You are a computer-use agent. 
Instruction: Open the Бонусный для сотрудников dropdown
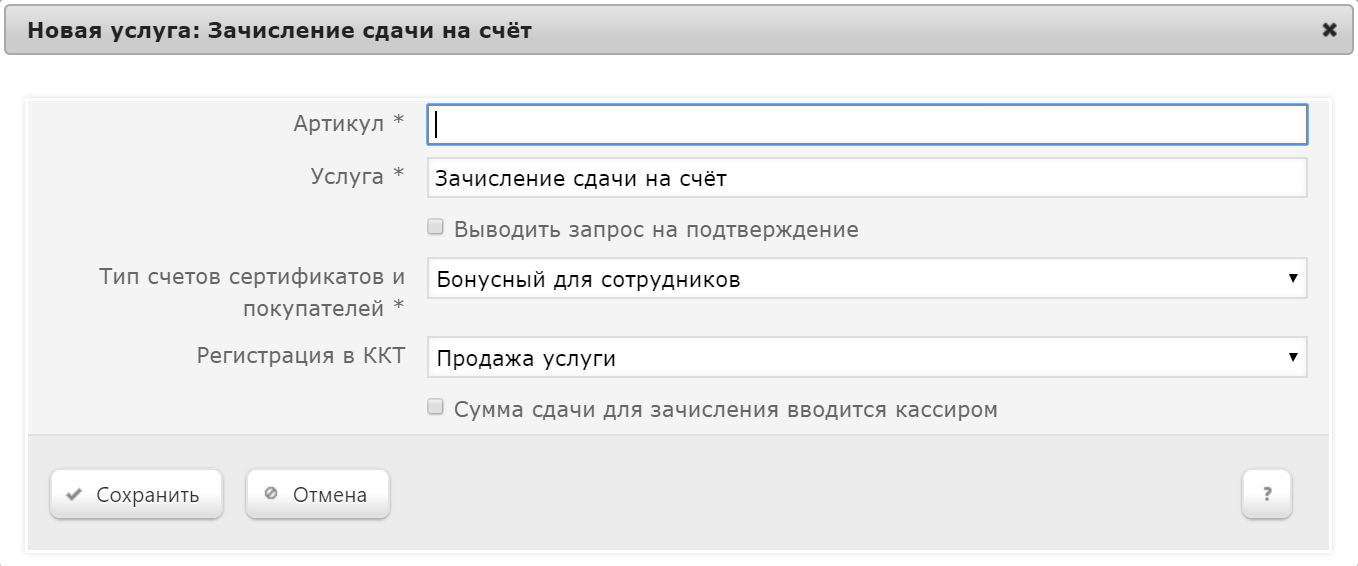pyautogui.click(x=867, y=278)
